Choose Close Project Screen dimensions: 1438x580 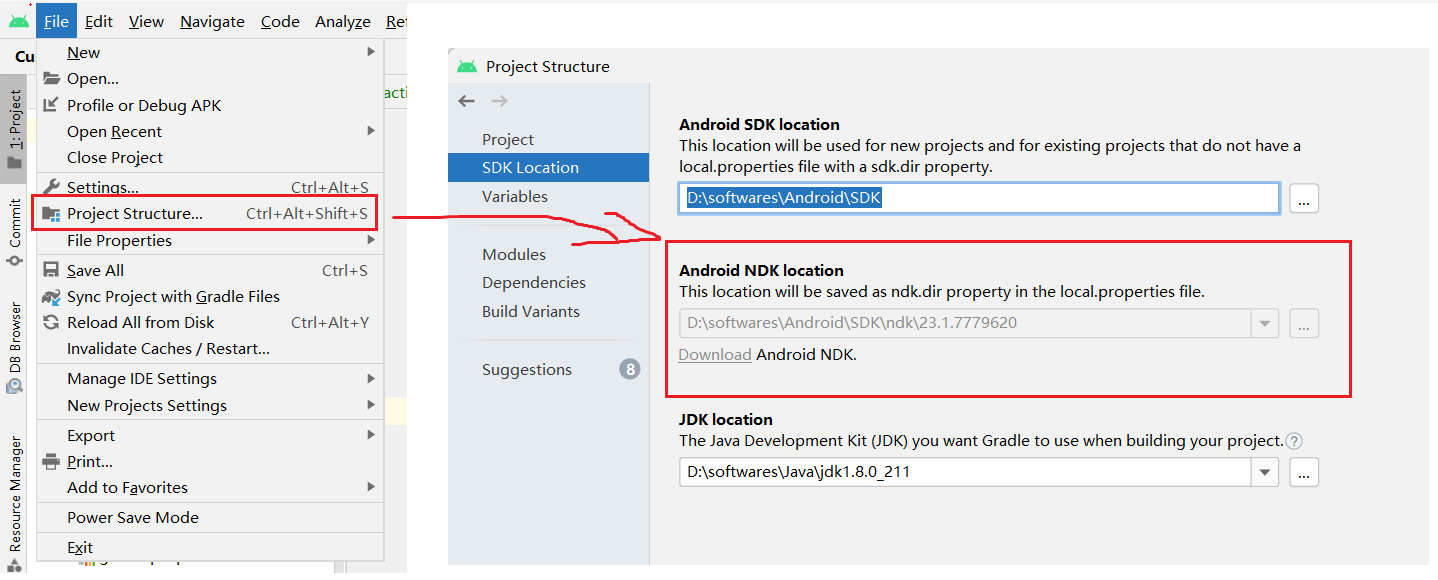(x=210, y=157)
